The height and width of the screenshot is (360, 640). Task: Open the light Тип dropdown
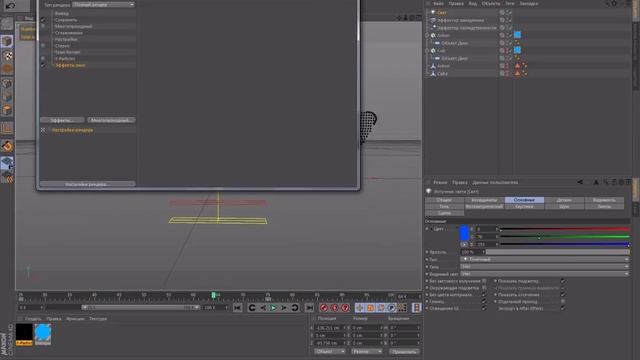click(544, 260)
